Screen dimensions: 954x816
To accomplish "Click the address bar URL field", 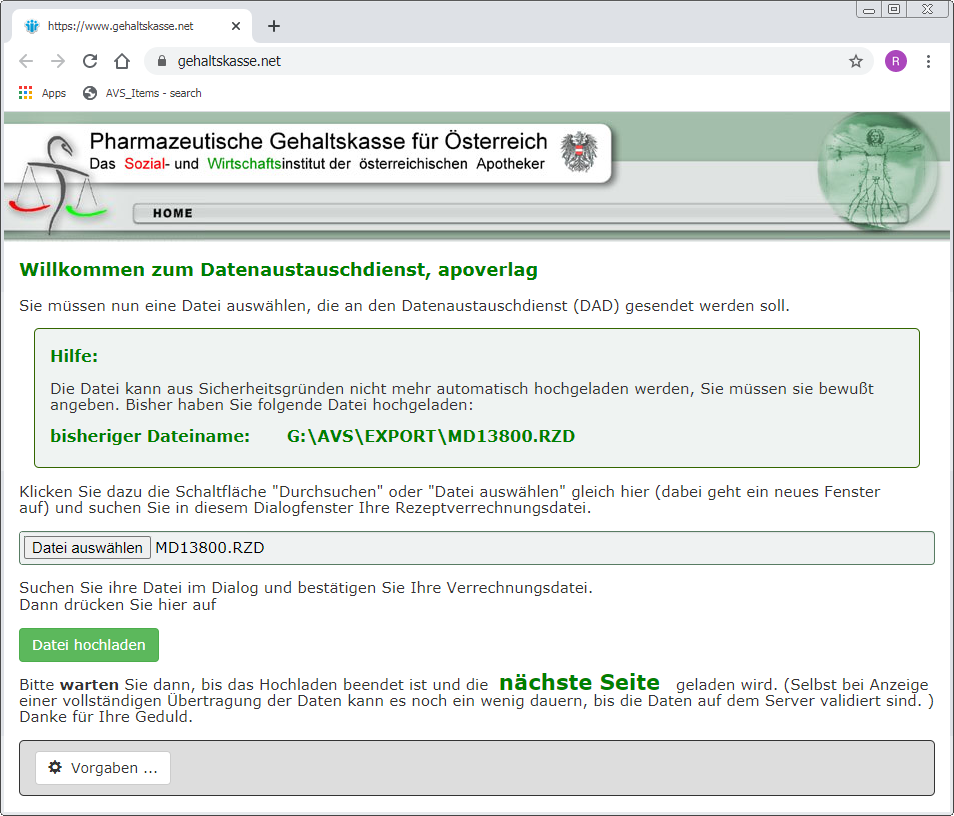I will click(x=500, y=61).
